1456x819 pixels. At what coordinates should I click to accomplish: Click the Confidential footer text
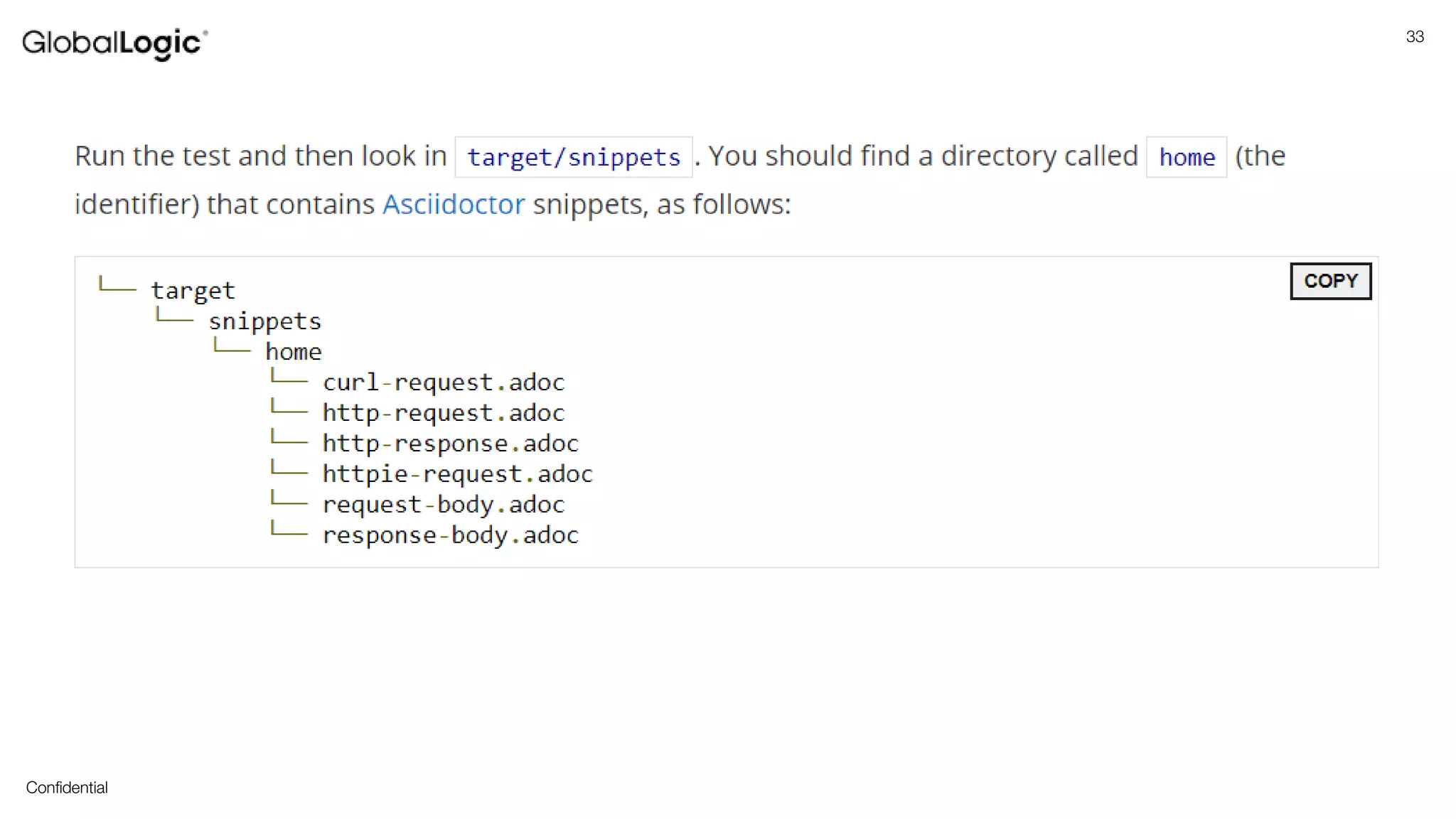67,788
